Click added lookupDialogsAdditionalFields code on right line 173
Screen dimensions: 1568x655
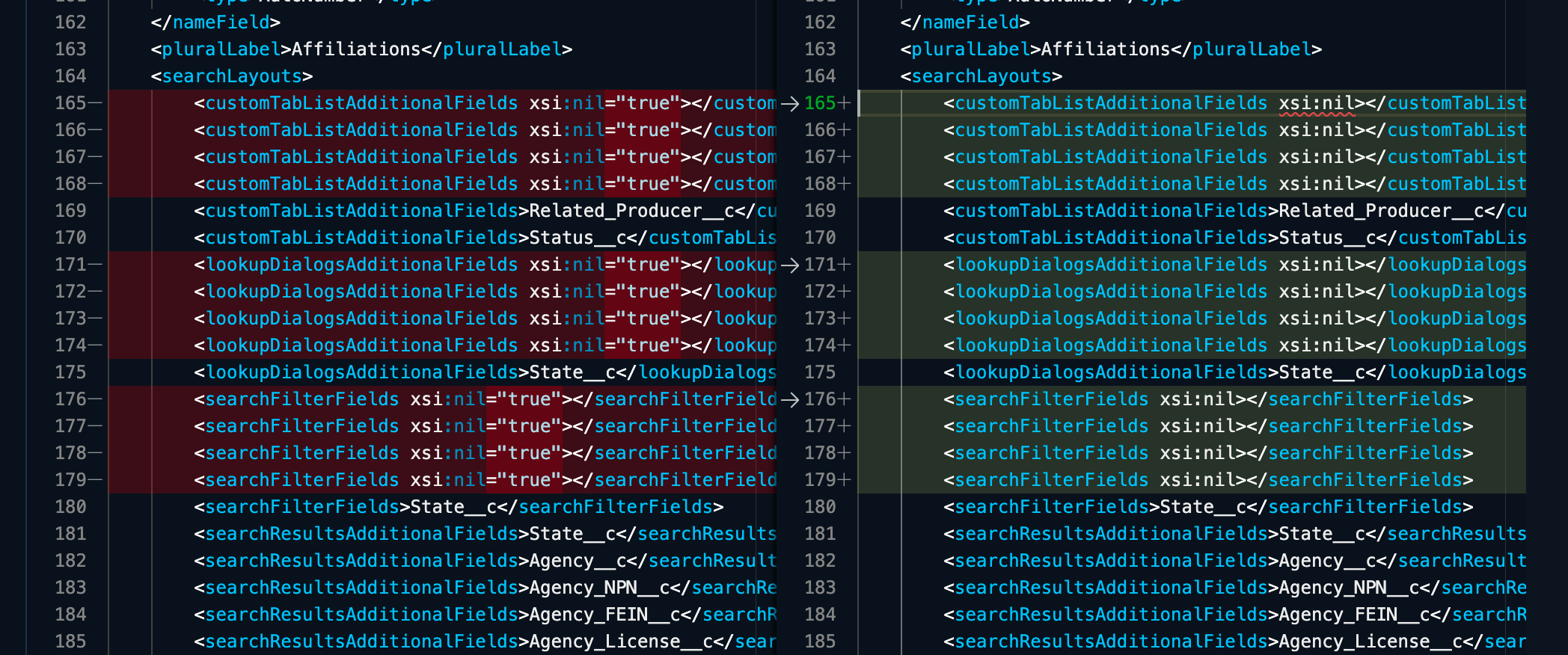[1234, 319]
